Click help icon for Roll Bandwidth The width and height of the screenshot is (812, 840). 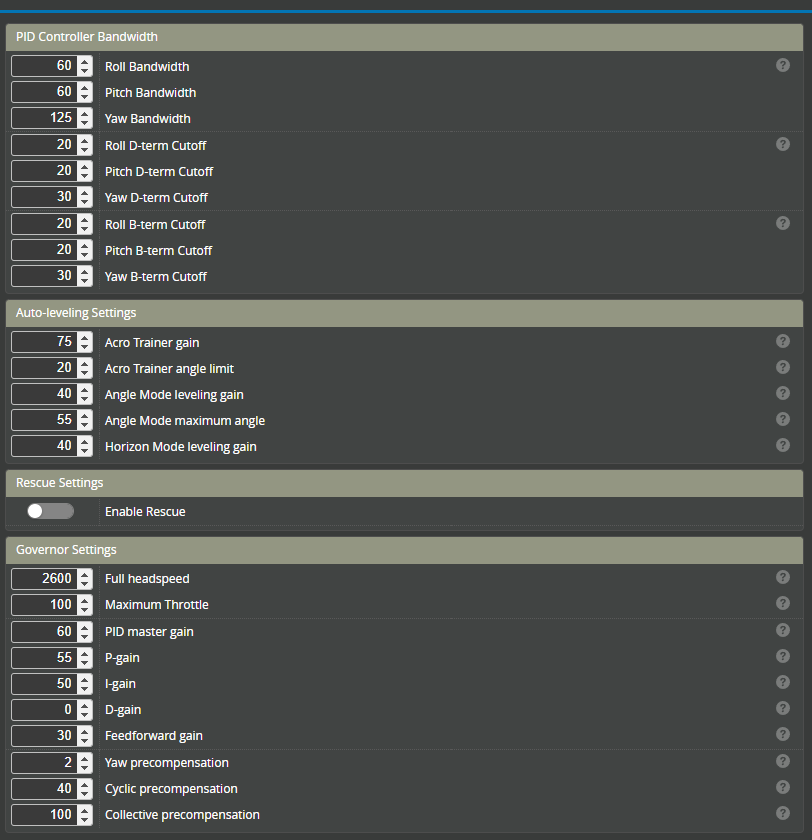783,65
